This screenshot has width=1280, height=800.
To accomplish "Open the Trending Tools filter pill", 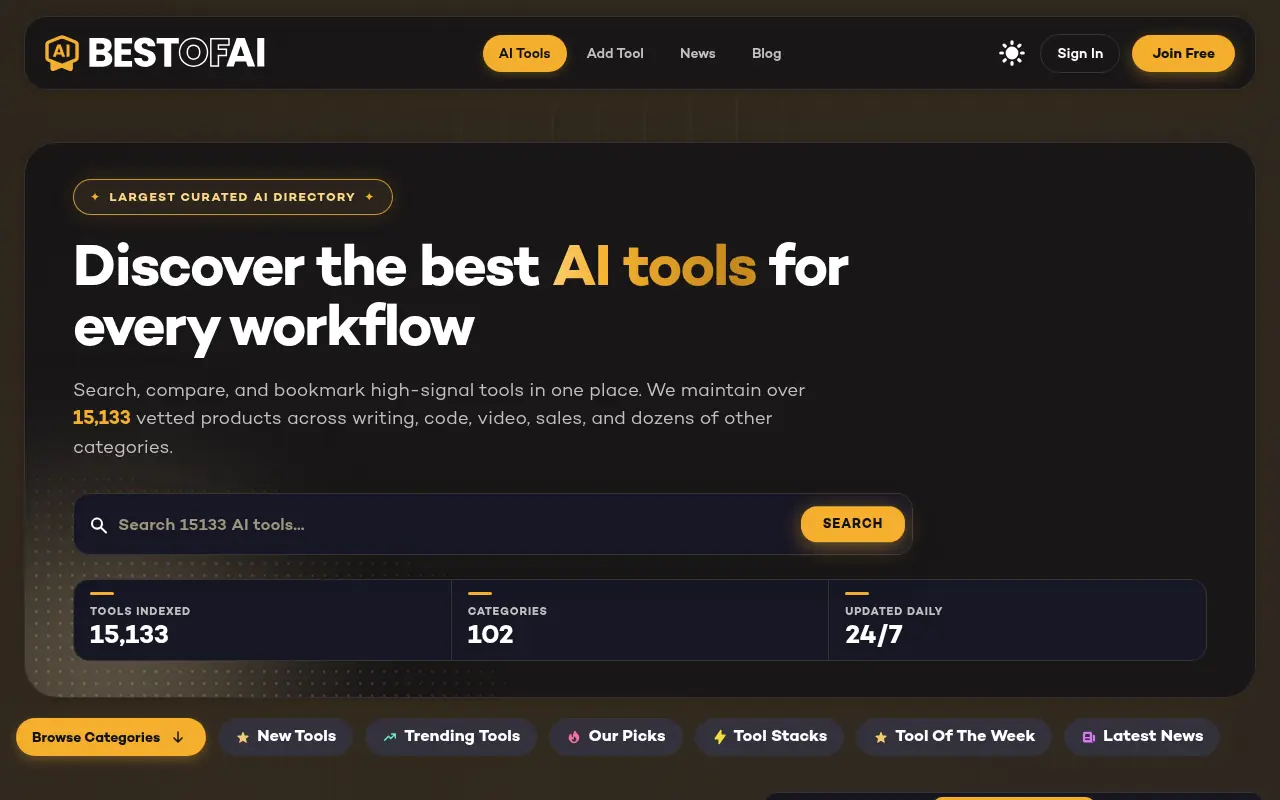I will [x=452, y=737].
